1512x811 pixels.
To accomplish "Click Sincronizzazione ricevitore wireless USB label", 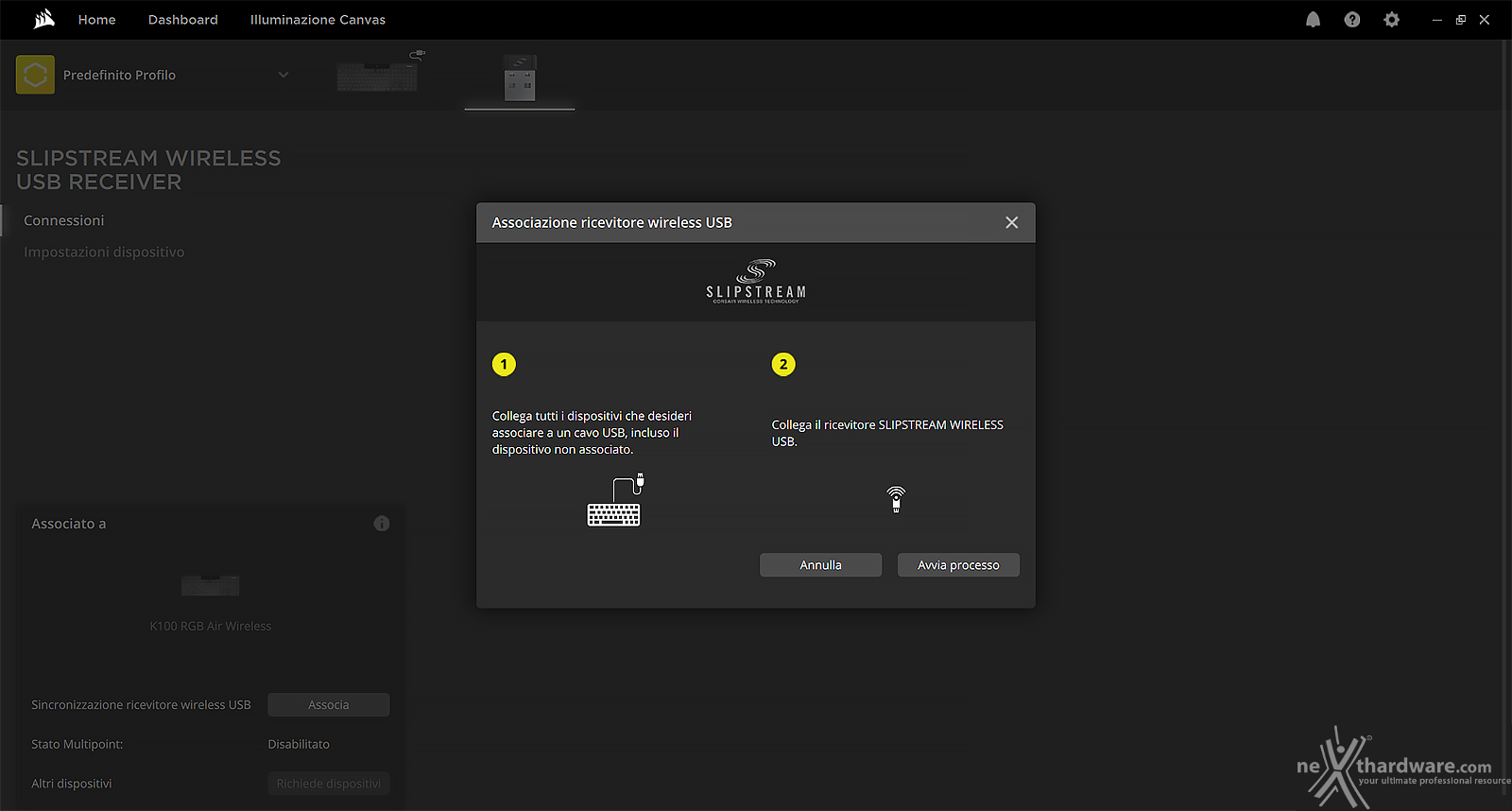I will point(141,705).
